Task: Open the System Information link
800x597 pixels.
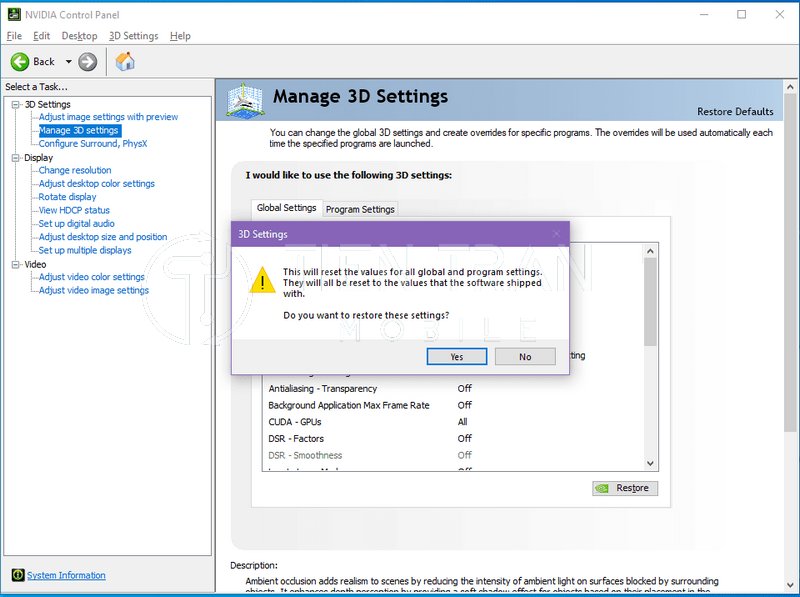Action: tap(66, 575)
